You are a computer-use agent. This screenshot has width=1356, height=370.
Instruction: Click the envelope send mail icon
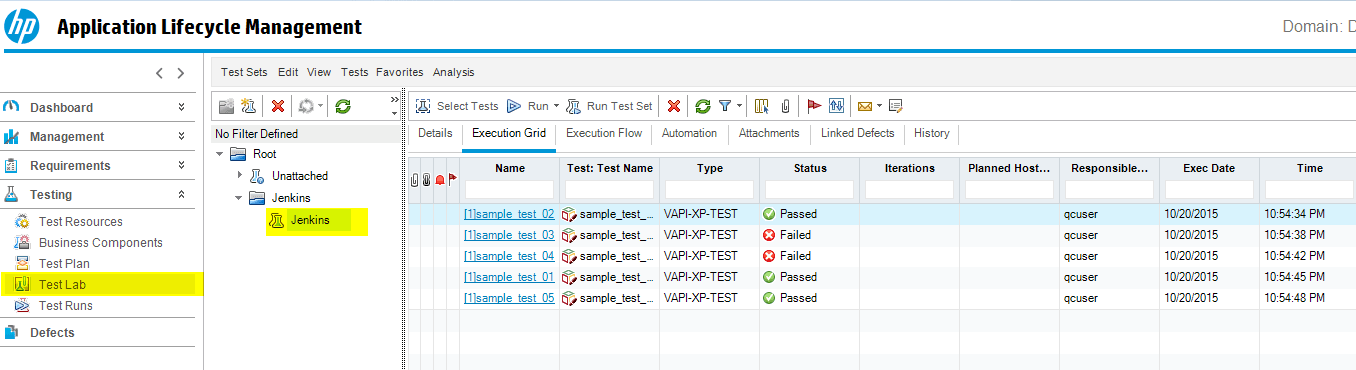(x=865, y=105)
